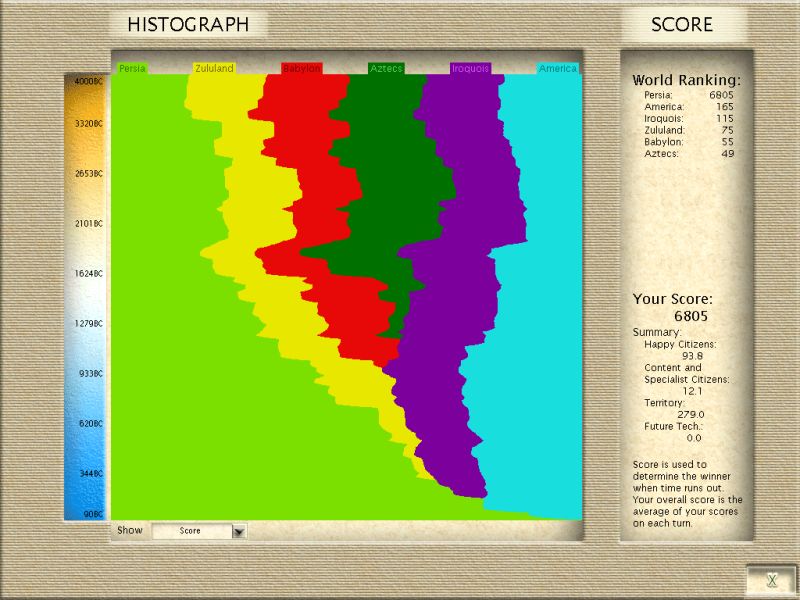Click the Persia legend label above the graph
Image resolution: width=800 pixels, height=600 pixels.
132,68
